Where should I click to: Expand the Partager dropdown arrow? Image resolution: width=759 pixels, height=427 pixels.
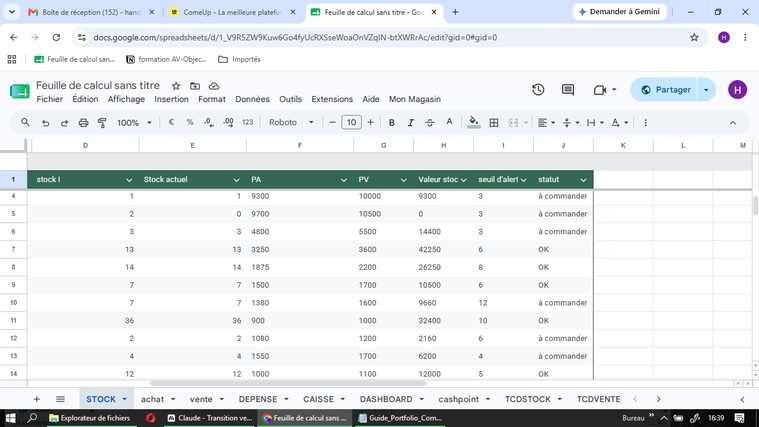(x=706, y=90)
